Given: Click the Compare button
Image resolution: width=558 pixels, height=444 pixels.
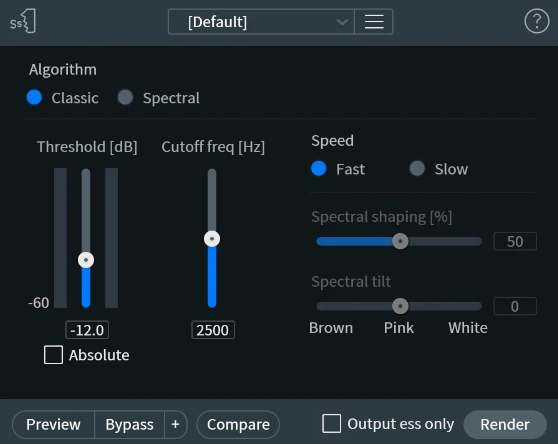Looking at the screenshot, I should click(x=238, y=424).
